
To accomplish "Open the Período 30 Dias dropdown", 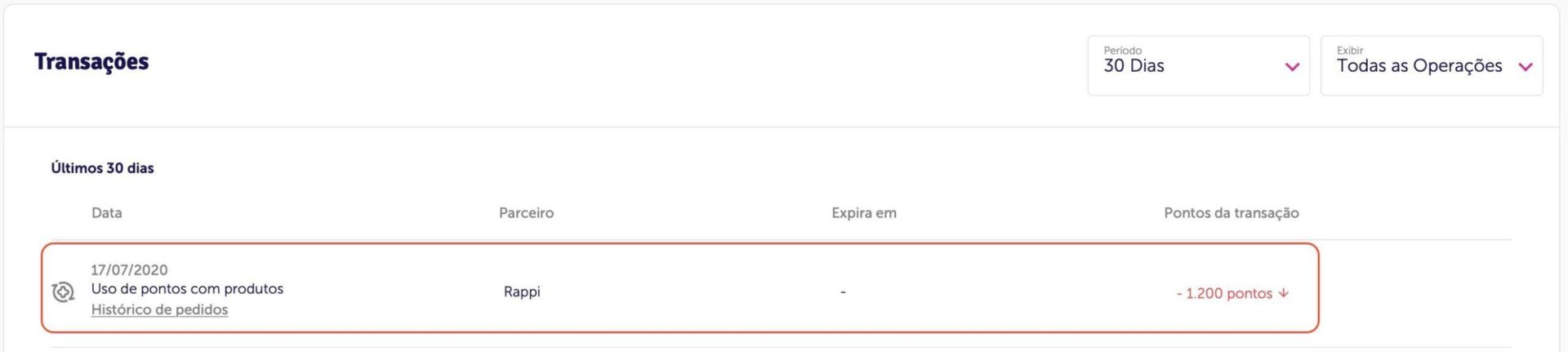I will (x=1198, y=65).
